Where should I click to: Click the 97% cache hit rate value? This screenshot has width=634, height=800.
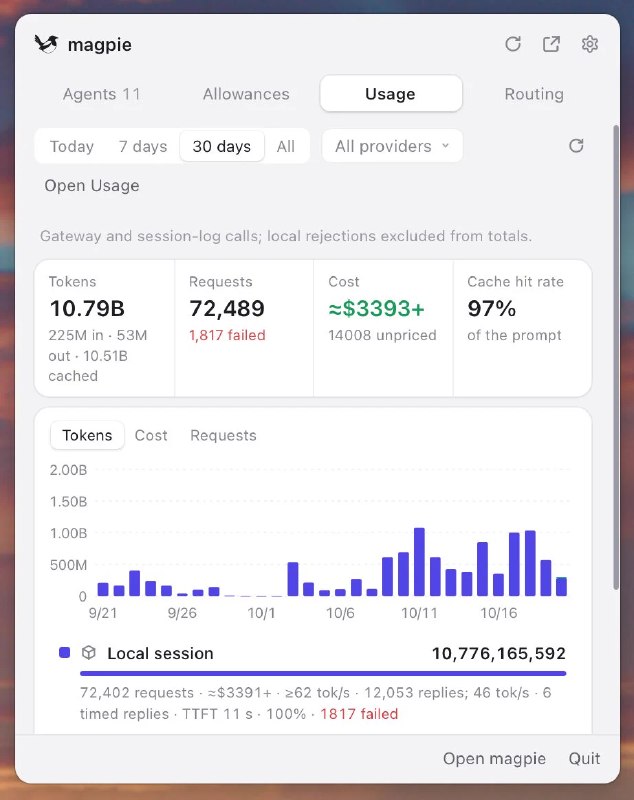click(x=492, y=309)
